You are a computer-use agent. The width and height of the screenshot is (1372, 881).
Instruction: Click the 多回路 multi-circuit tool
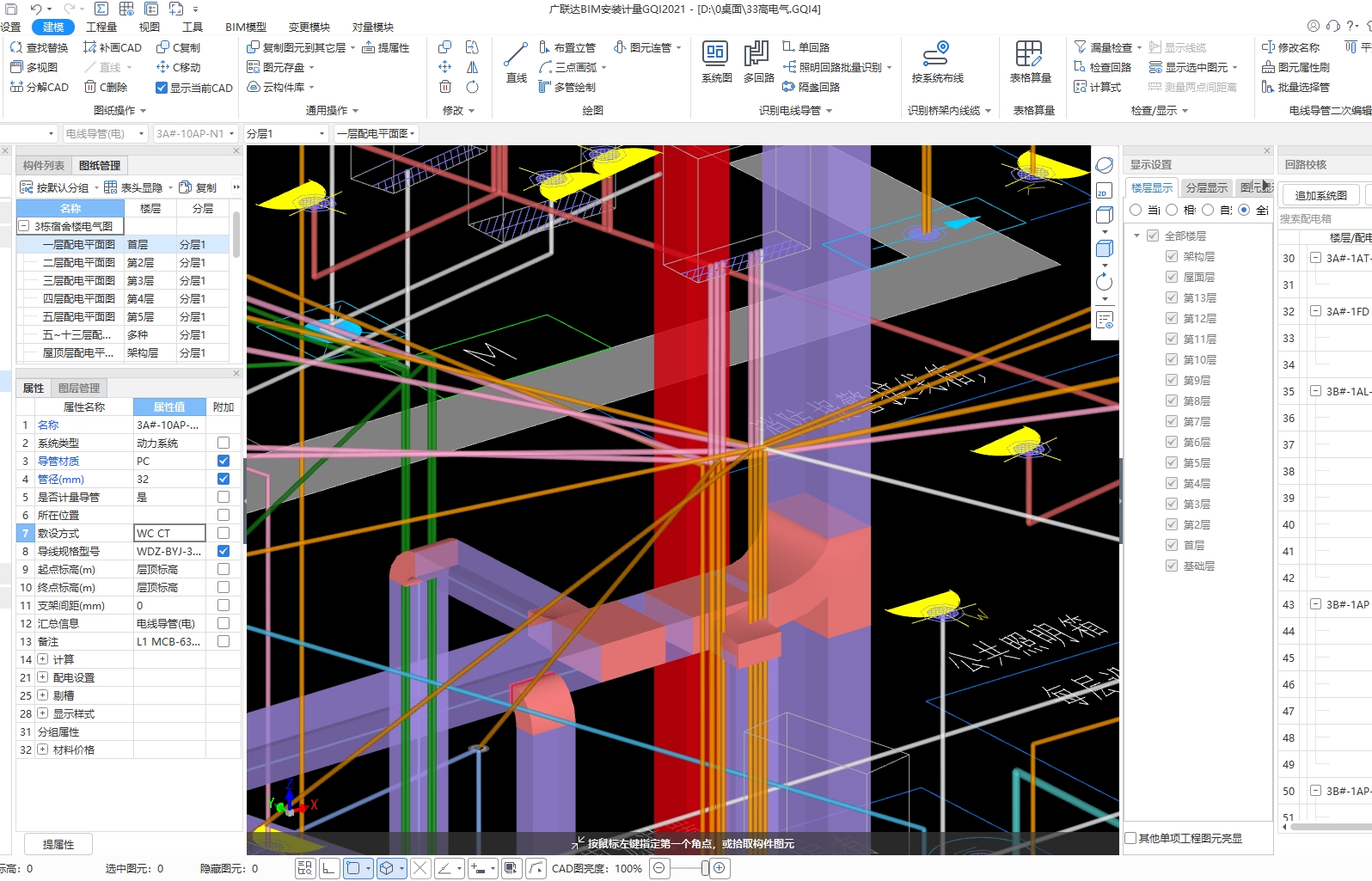(x=758, y=62)
